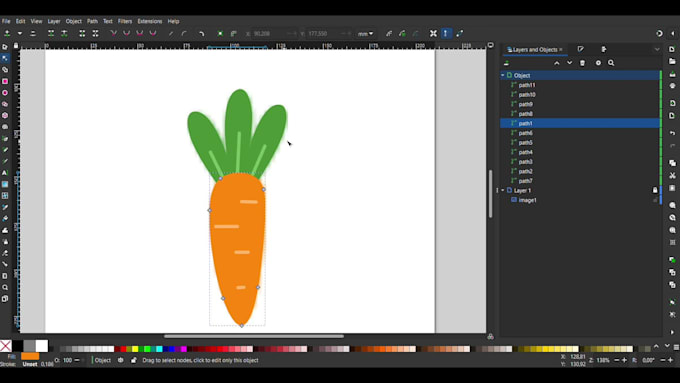Toggle the ruler corner lock guides icon

tap(16, 45)
